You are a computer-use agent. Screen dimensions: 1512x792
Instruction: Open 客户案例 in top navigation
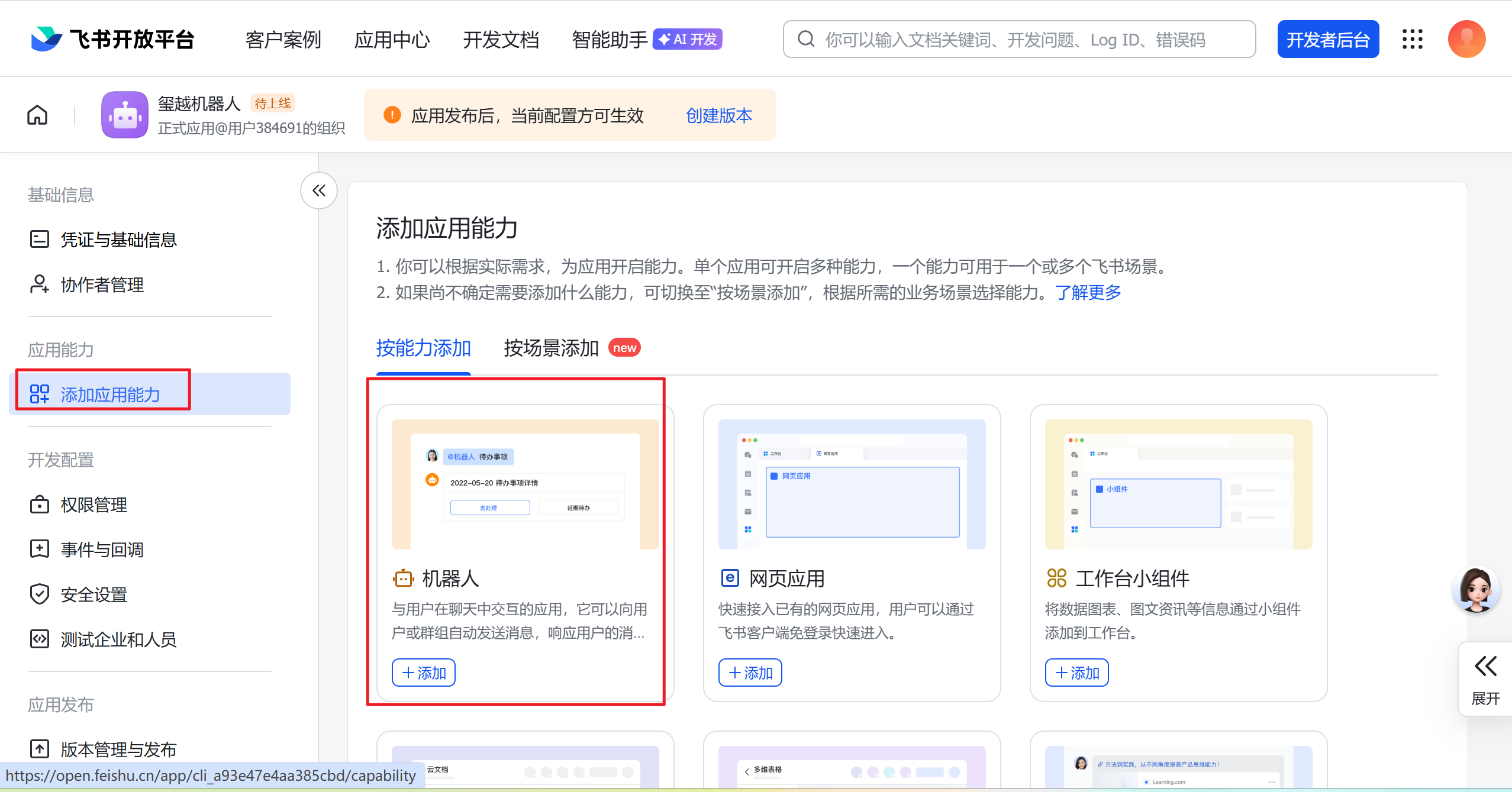coord(283,40)
